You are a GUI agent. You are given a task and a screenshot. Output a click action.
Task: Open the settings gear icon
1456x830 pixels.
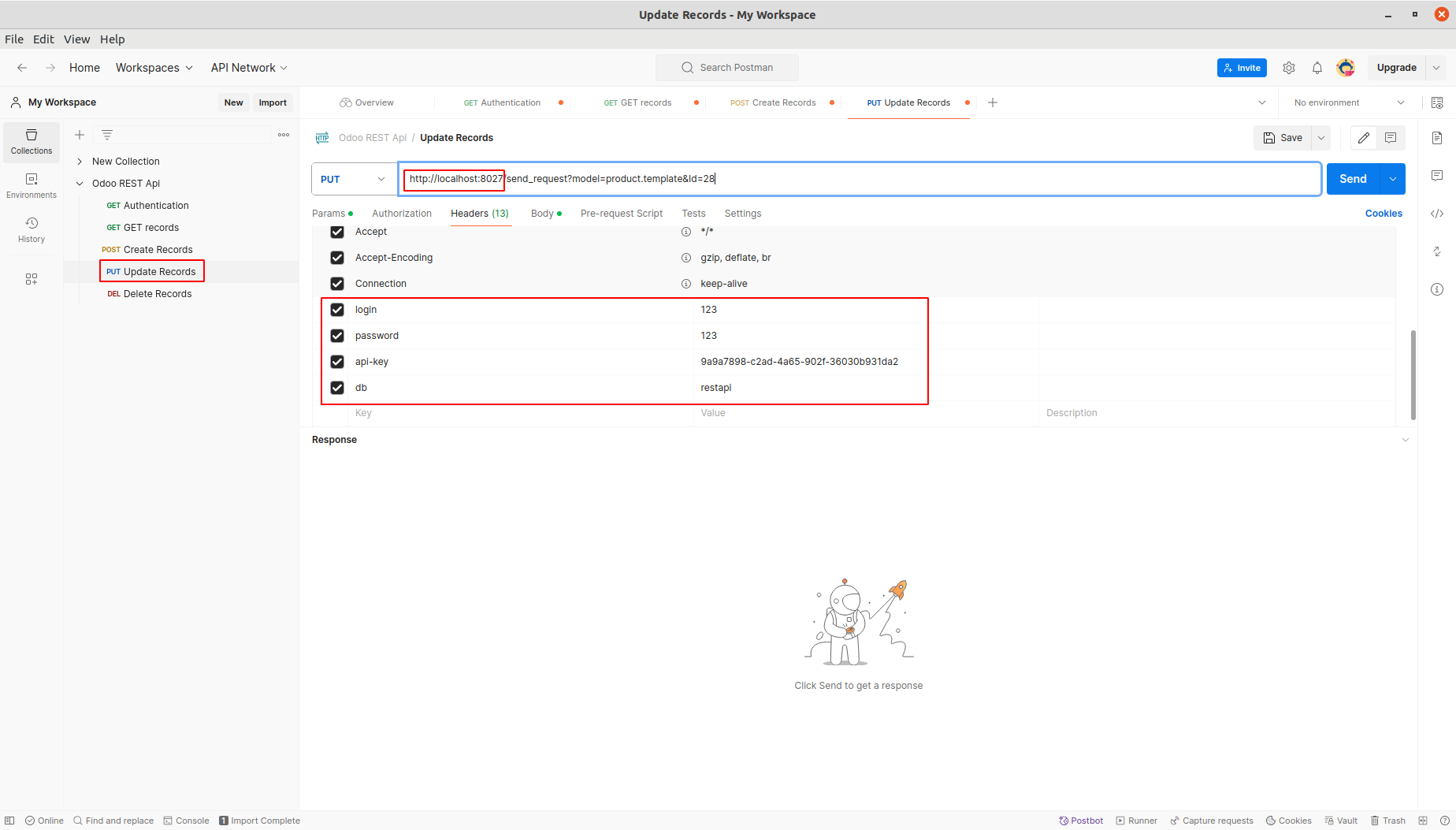point(1288,68)
